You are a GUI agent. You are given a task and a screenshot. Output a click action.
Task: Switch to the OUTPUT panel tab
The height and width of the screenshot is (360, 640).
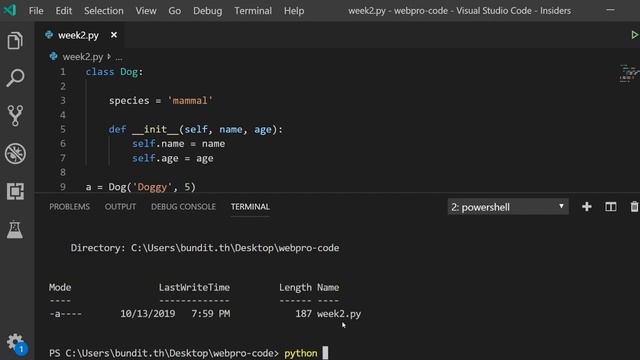click(120, 207)
